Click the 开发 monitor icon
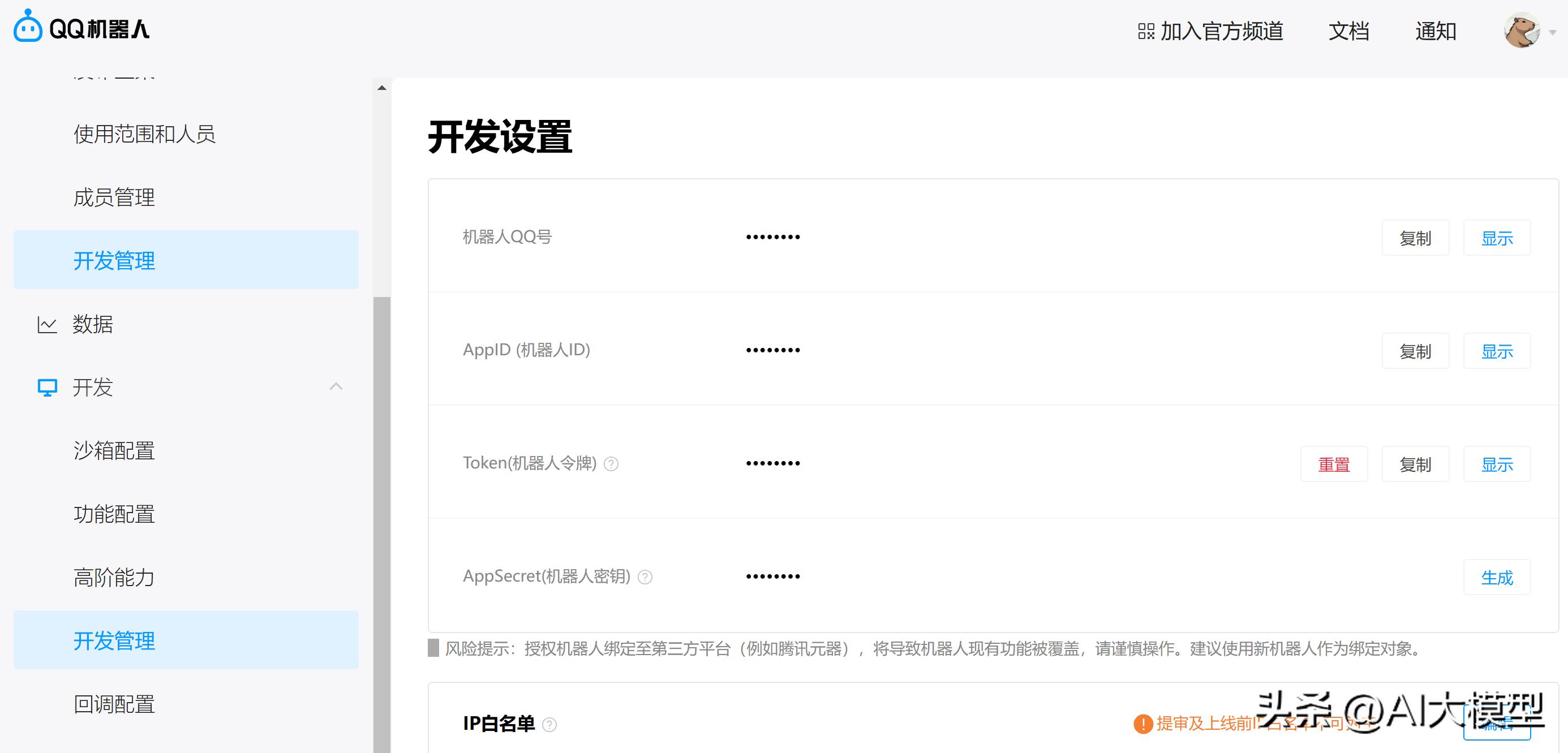The height and width of the screenshot is (753, 1568). 47,388
